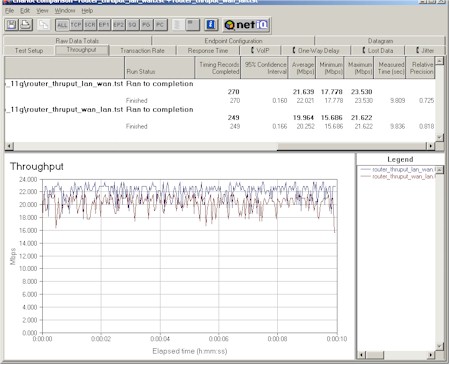
Task: Switch to the Jitter tab
Action: (425, 51)
